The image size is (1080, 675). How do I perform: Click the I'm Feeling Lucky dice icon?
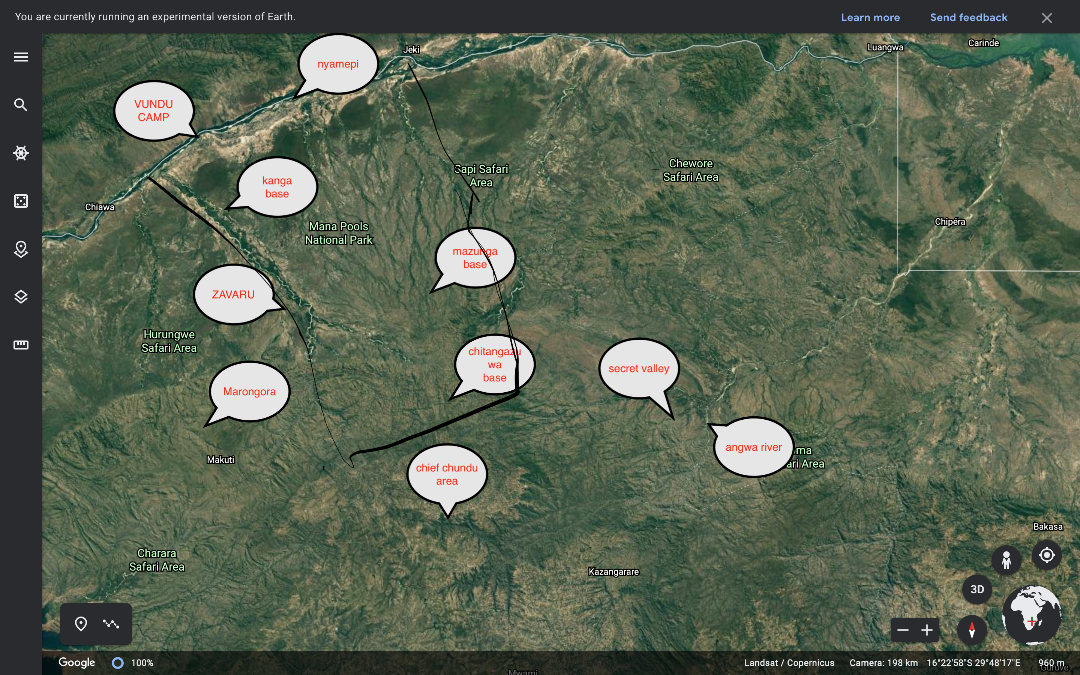click(x=21, y=201)
